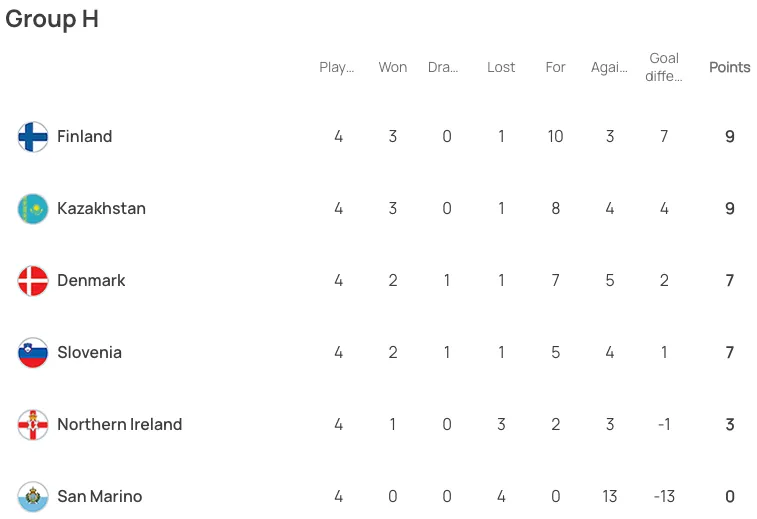
Task: Click the truncated Played column header
Action: (x=336, y=67)
